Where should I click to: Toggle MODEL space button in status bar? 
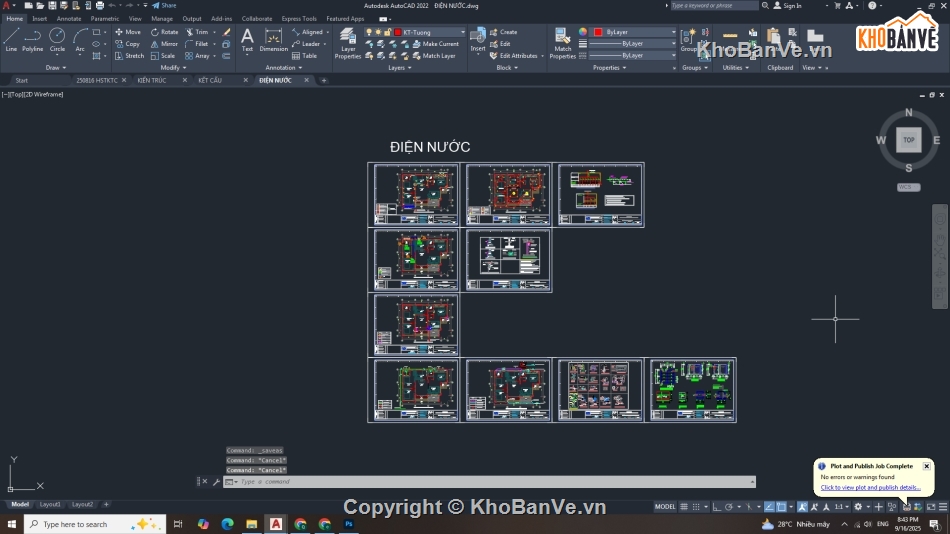pos(665,507)
